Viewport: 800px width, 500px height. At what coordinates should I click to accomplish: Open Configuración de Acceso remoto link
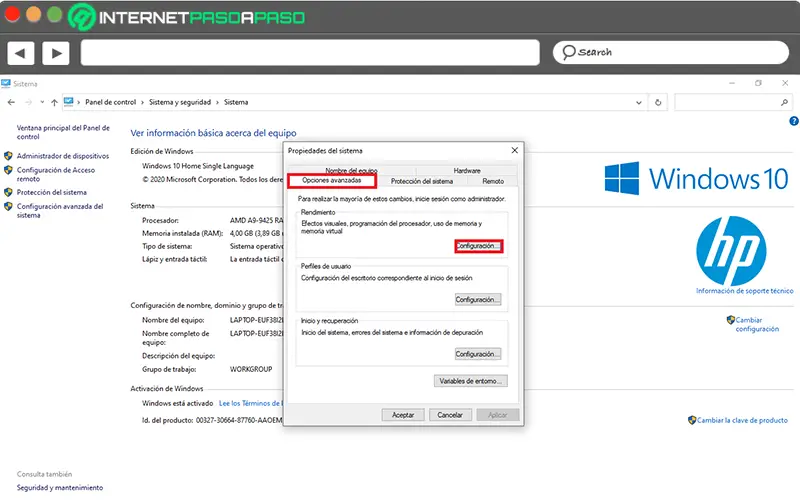56,174
